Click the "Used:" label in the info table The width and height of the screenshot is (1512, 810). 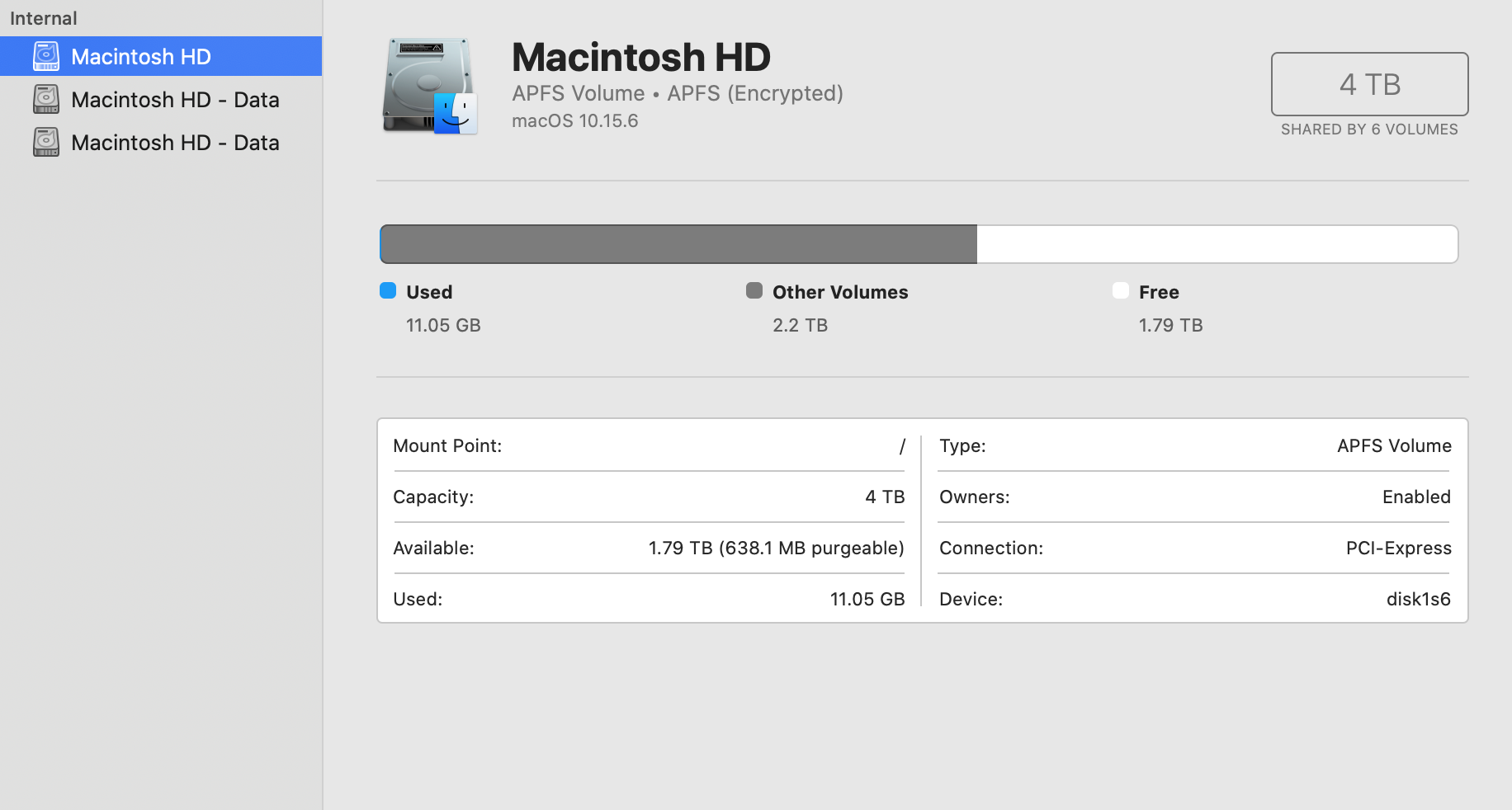click(x=418, y=599)
